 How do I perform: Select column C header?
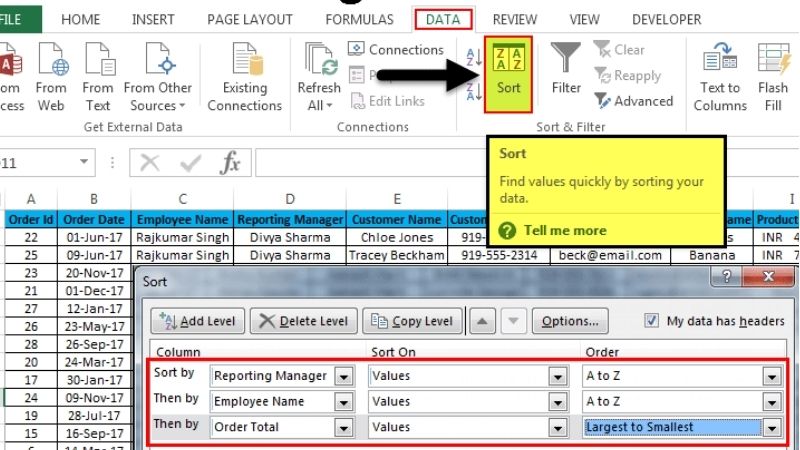point(183,199)
